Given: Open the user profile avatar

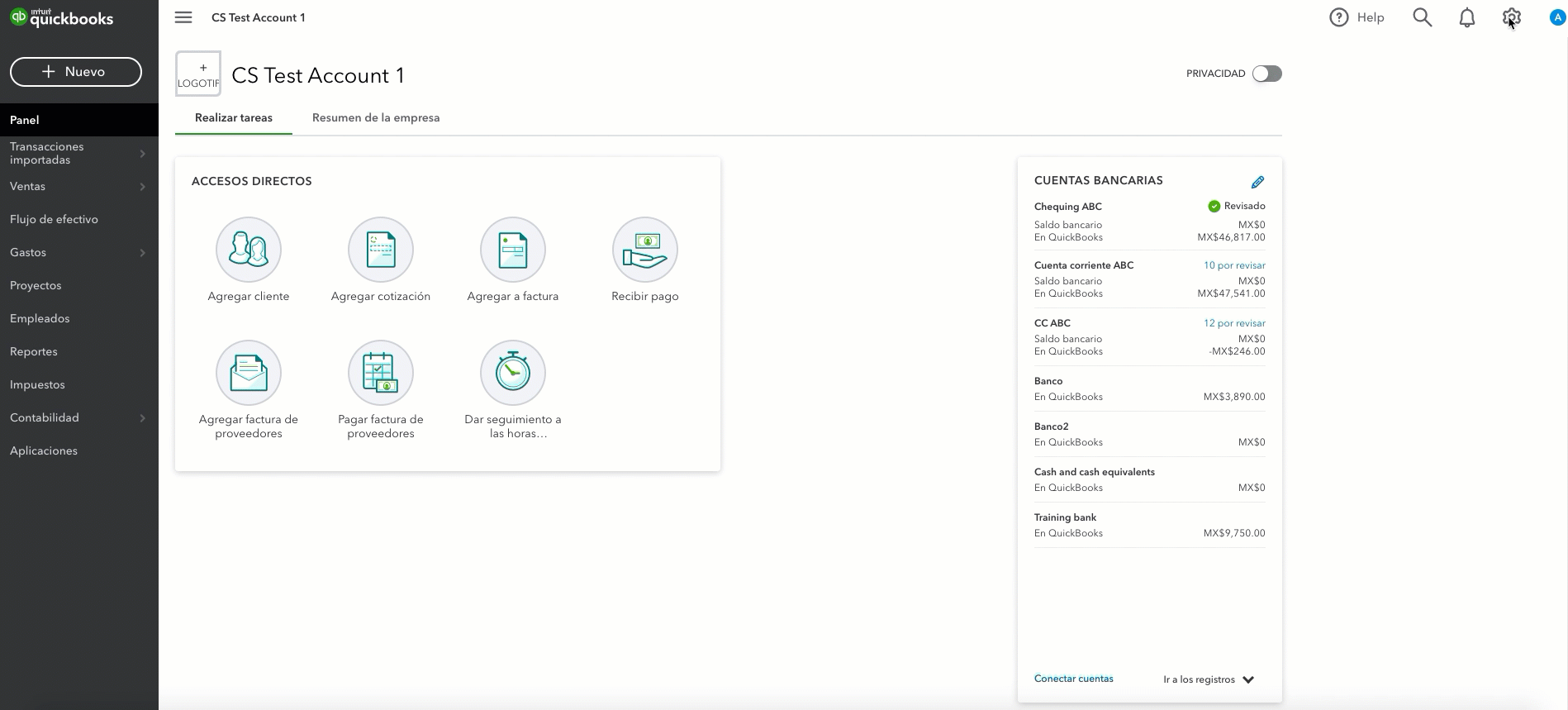Looking at the screenshot, I should 1557,17.
